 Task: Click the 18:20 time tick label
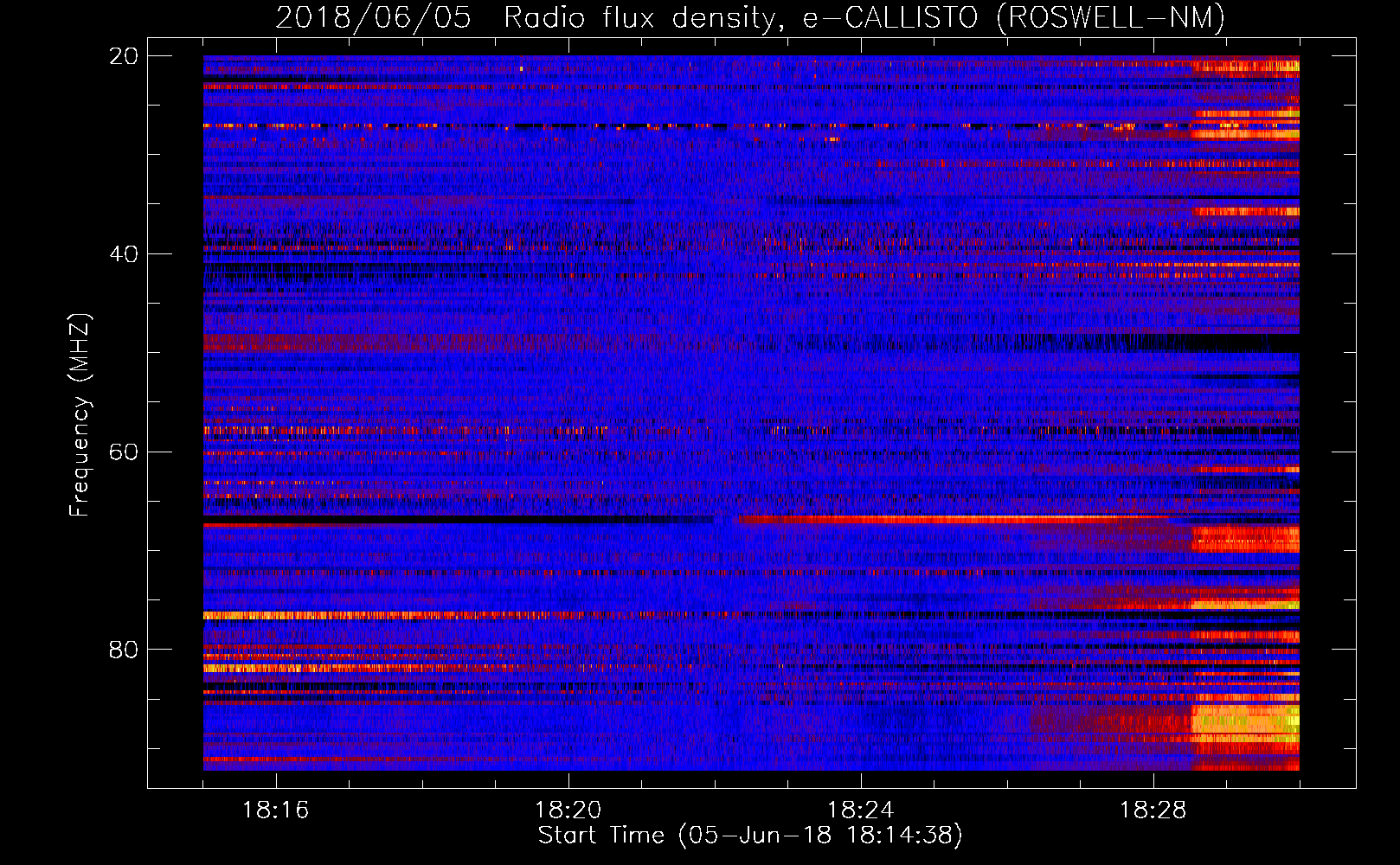[568, 810]
